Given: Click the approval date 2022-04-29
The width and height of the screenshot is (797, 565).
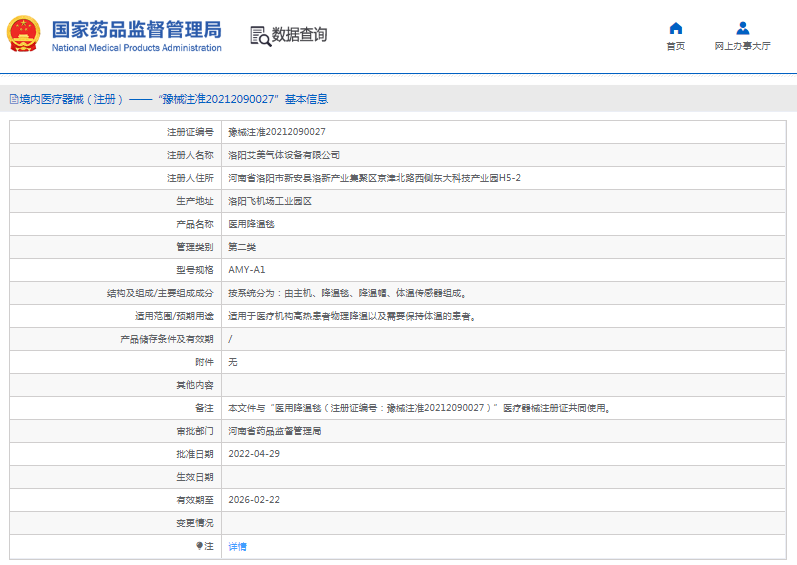Looking at the screenshot, I should click(x=253, y=454).
